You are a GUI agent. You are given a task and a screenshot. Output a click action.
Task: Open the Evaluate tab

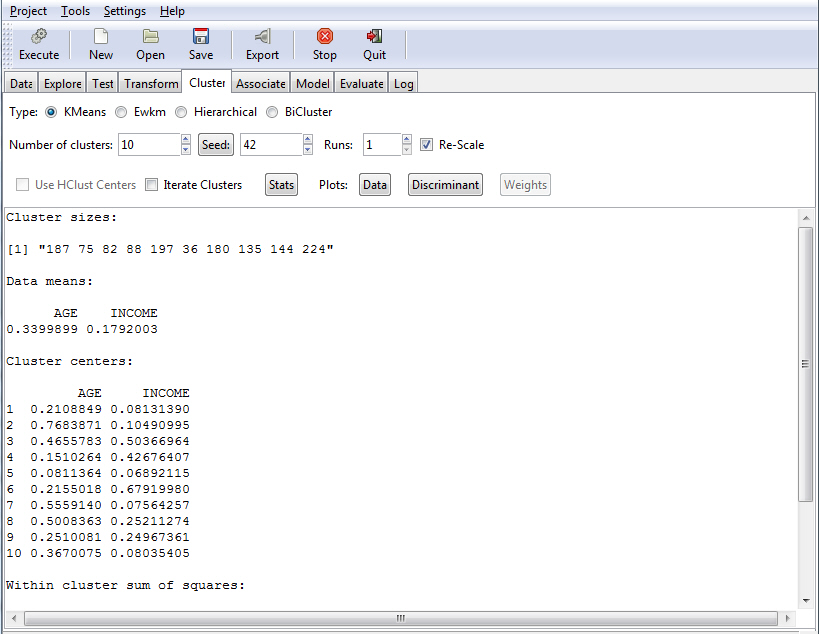(x=361, y=84)
